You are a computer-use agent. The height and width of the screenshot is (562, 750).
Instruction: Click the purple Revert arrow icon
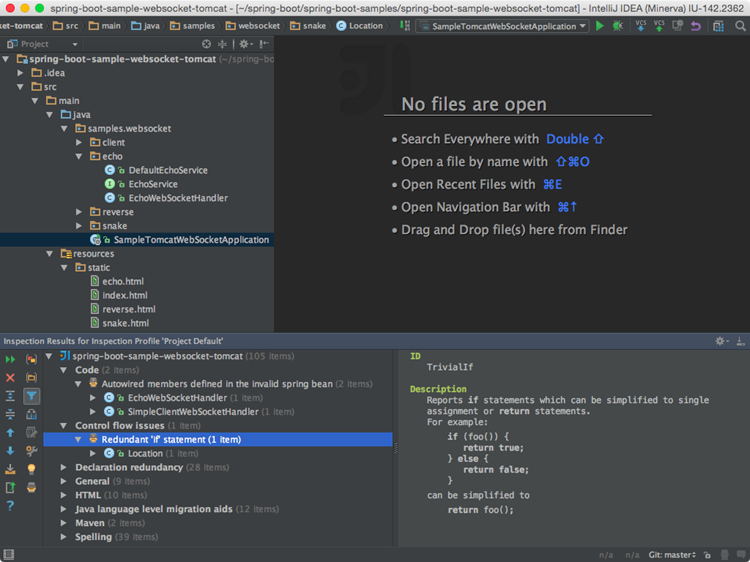tap(695, 26)
